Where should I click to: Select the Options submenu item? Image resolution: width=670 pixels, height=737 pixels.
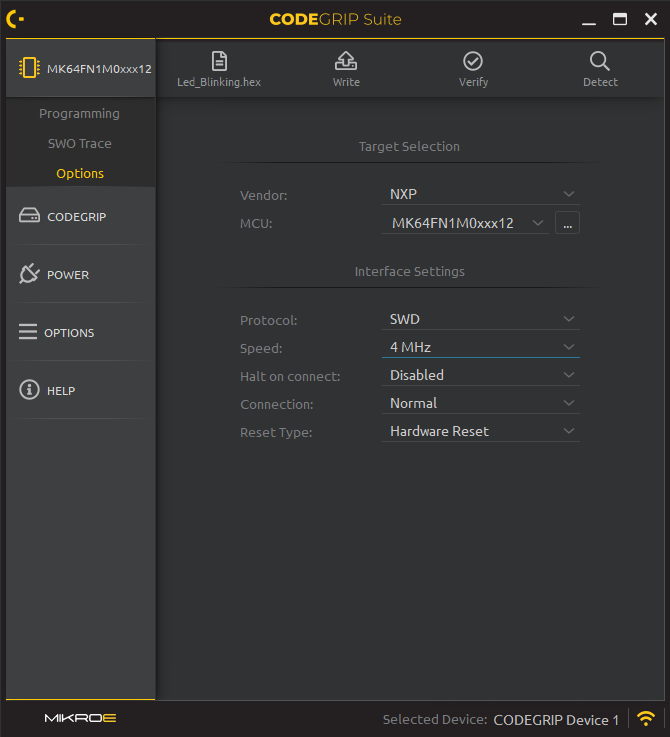click(80, 173)
